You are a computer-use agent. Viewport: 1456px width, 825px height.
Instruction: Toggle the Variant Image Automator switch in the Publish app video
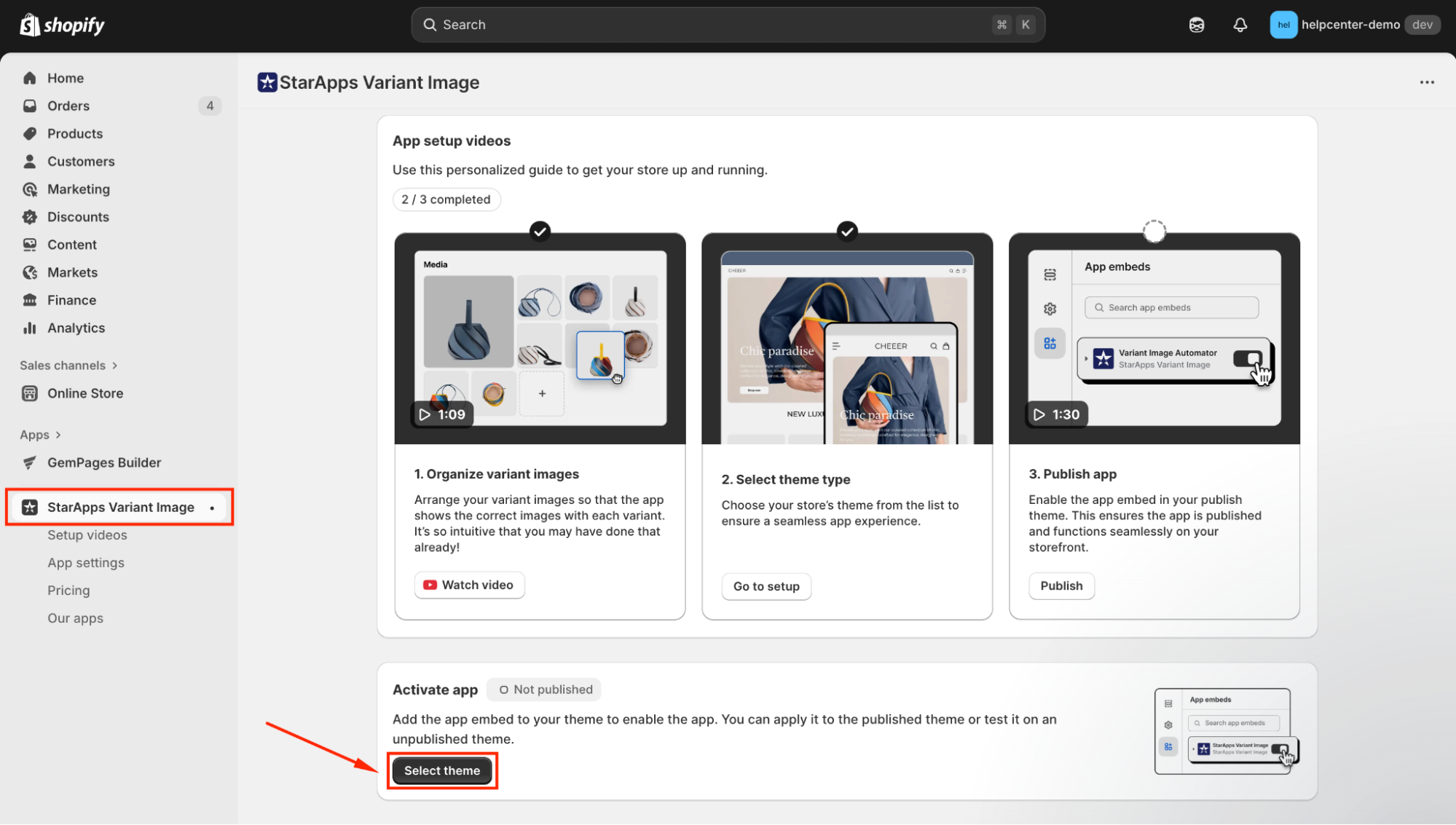click(x=1248, y=358)
